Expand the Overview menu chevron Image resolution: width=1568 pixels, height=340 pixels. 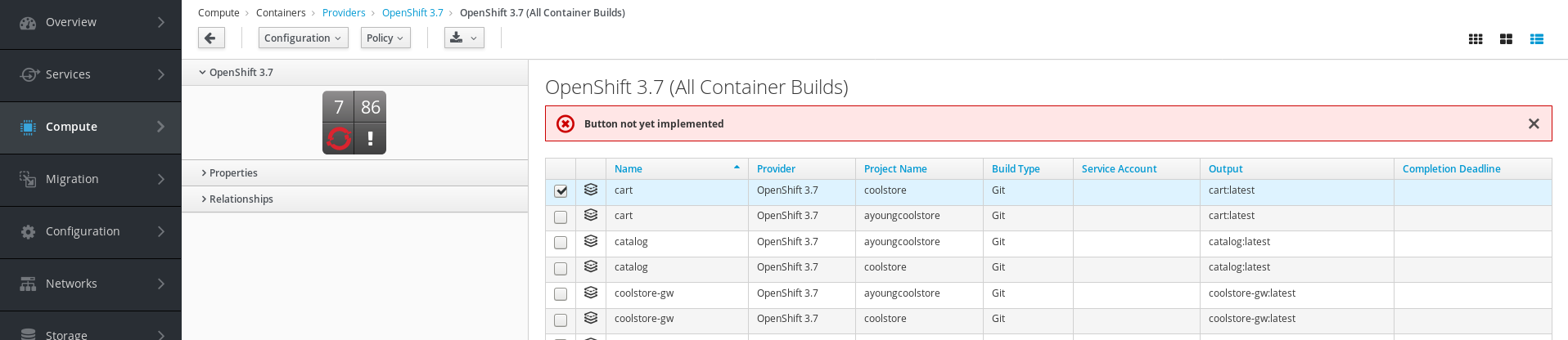coord(161,22)
